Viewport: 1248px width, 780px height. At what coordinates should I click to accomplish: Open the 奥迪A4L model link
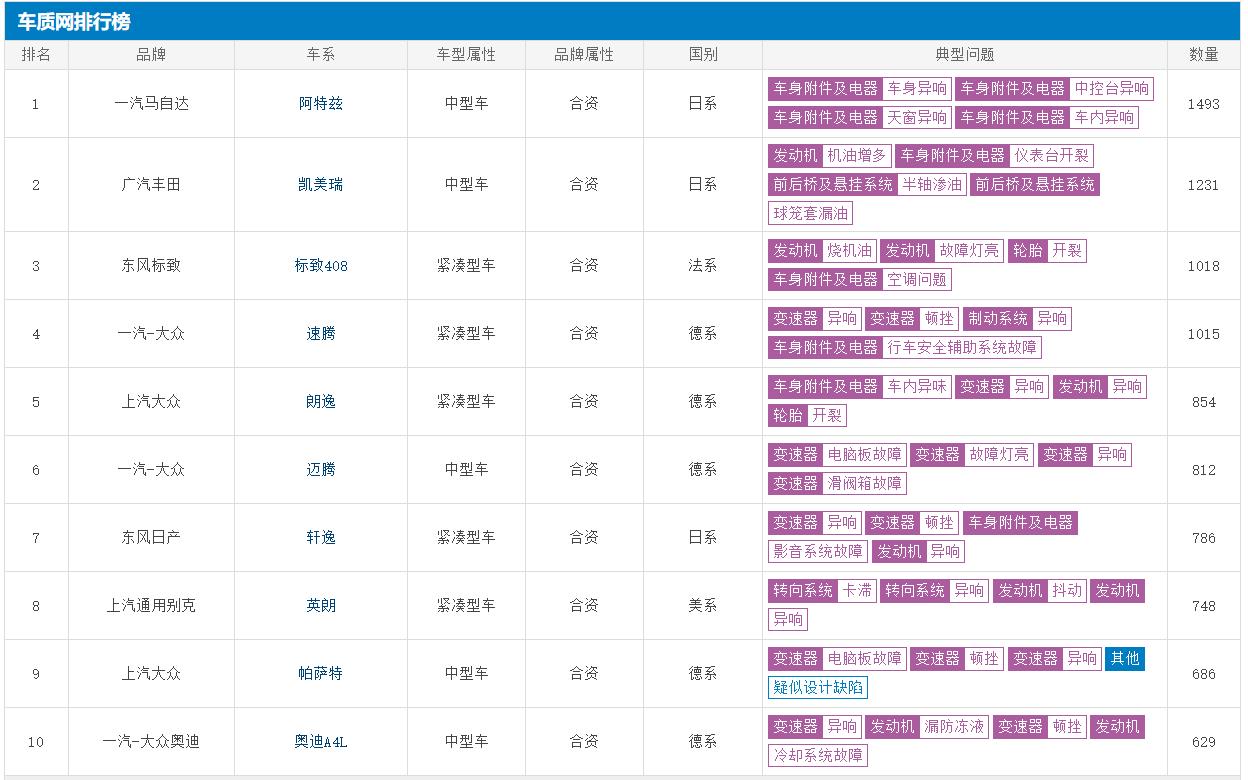(x=320, y=742)
